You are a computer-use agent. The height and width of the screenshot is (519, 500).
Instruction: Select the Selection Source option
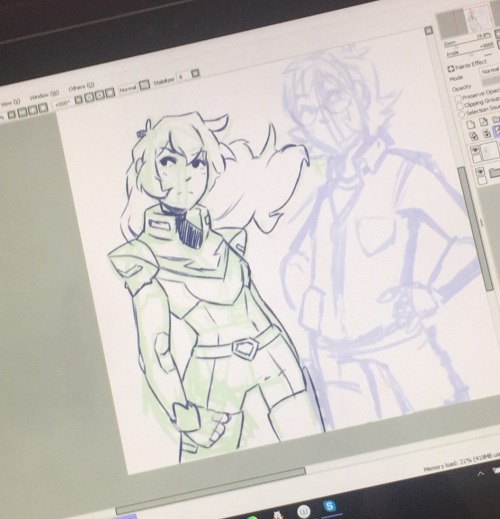pos(462,114)
